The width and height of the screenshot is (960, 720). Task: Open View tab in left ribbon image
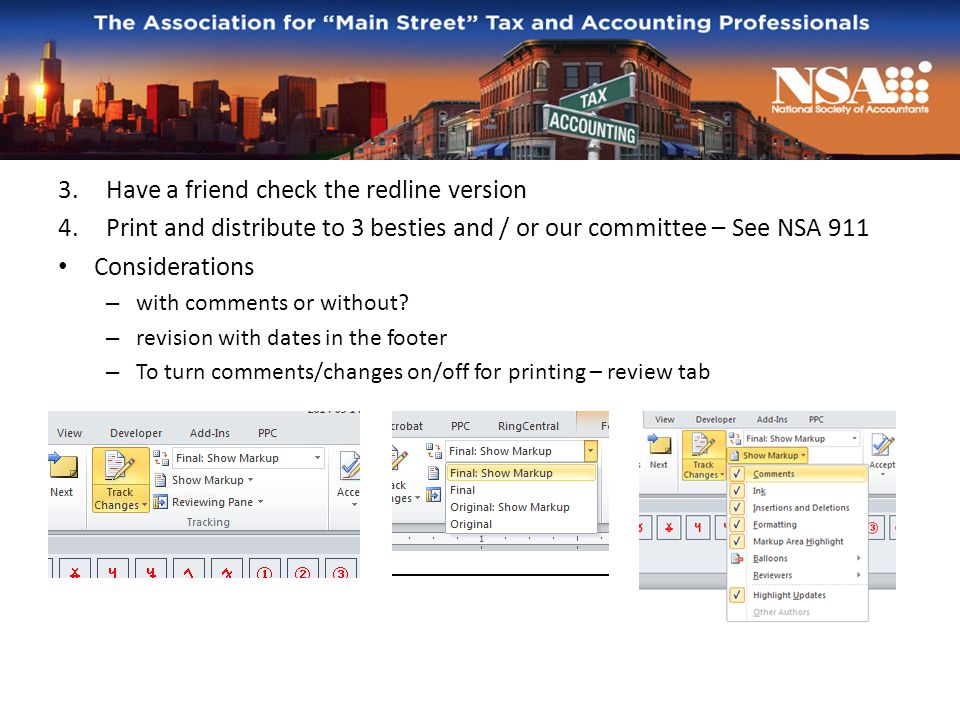point(69,433)
